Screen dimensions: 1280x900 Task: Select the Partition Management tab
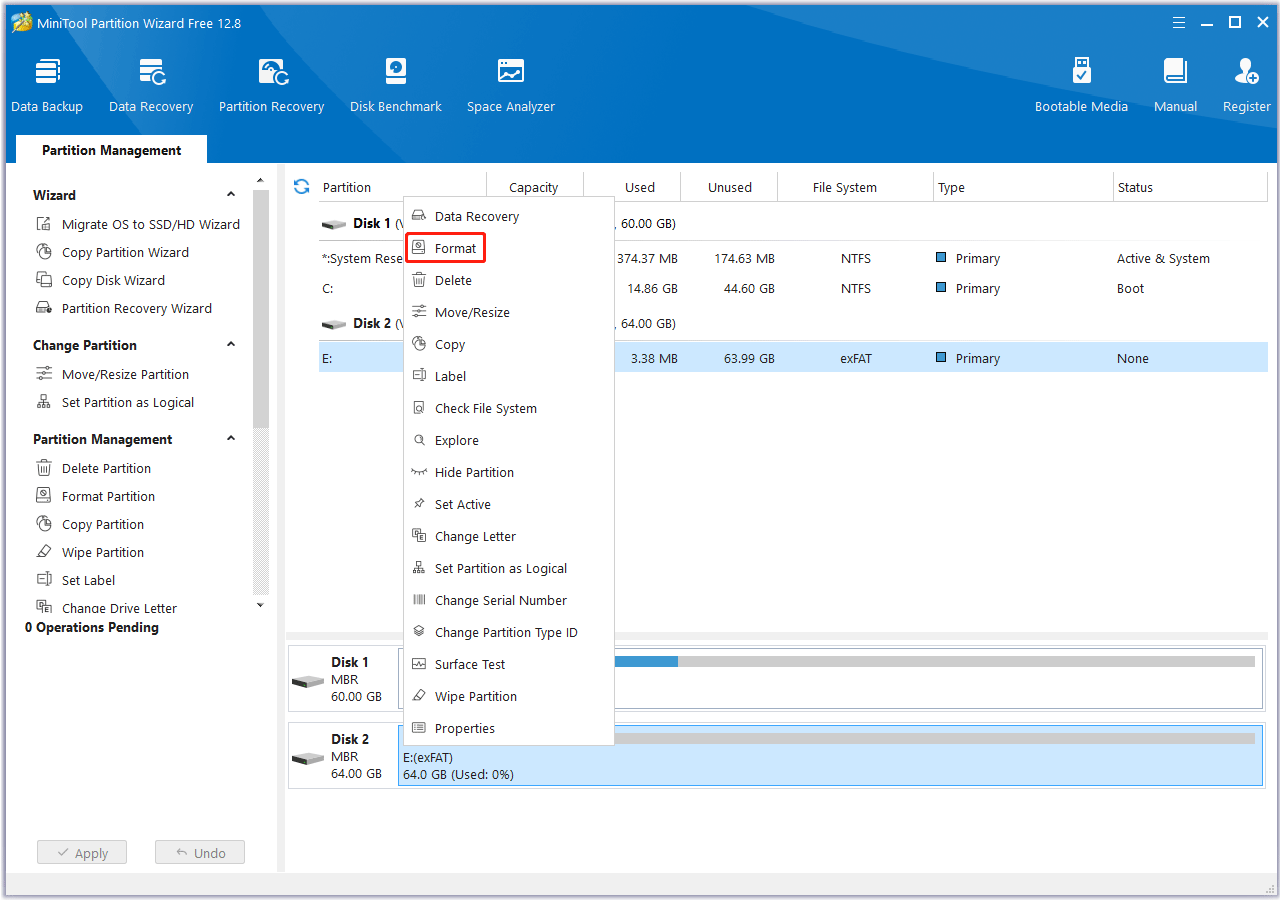112,150
